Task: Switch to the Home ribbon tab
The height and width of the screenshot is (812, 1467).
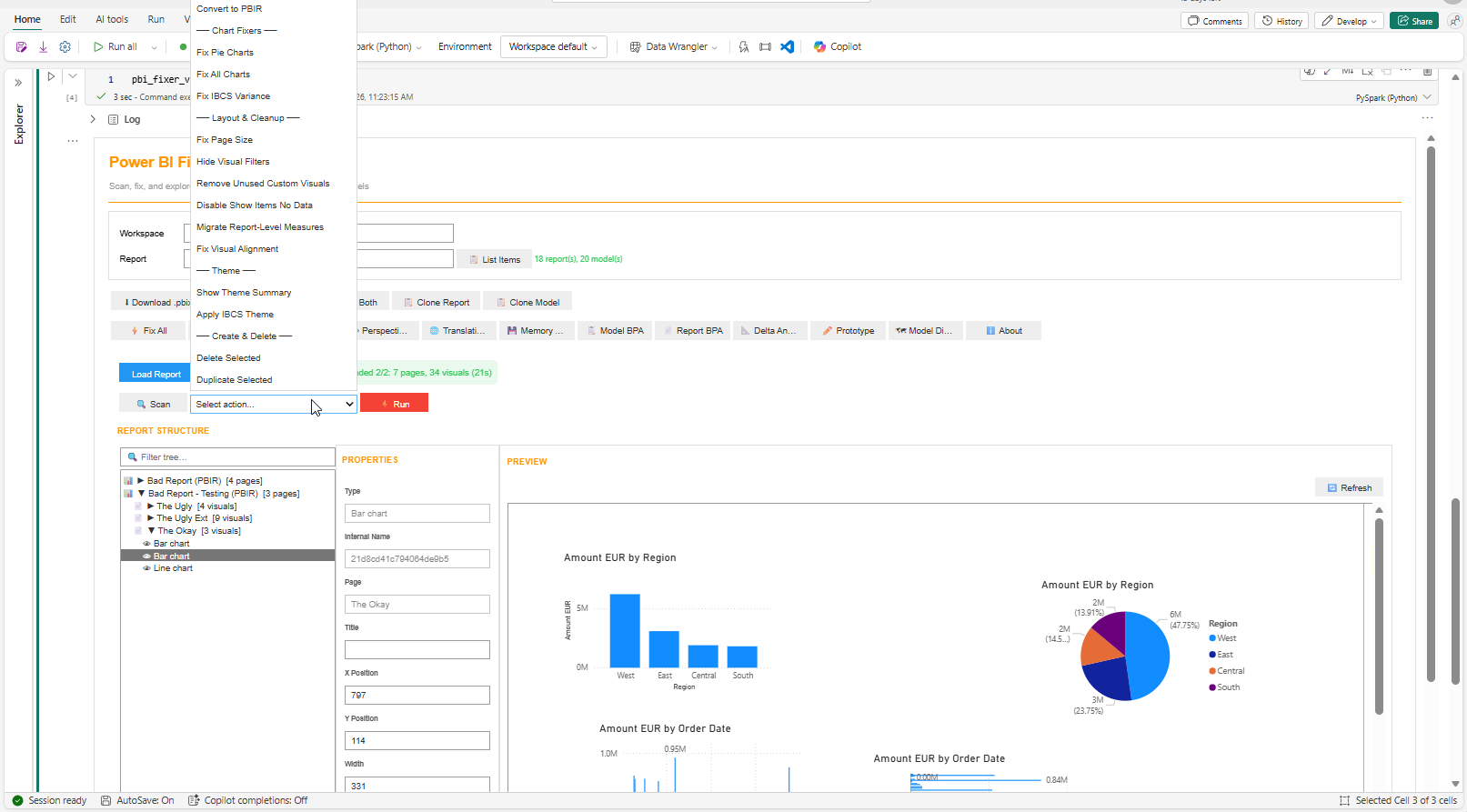Action: pos(27,19)
